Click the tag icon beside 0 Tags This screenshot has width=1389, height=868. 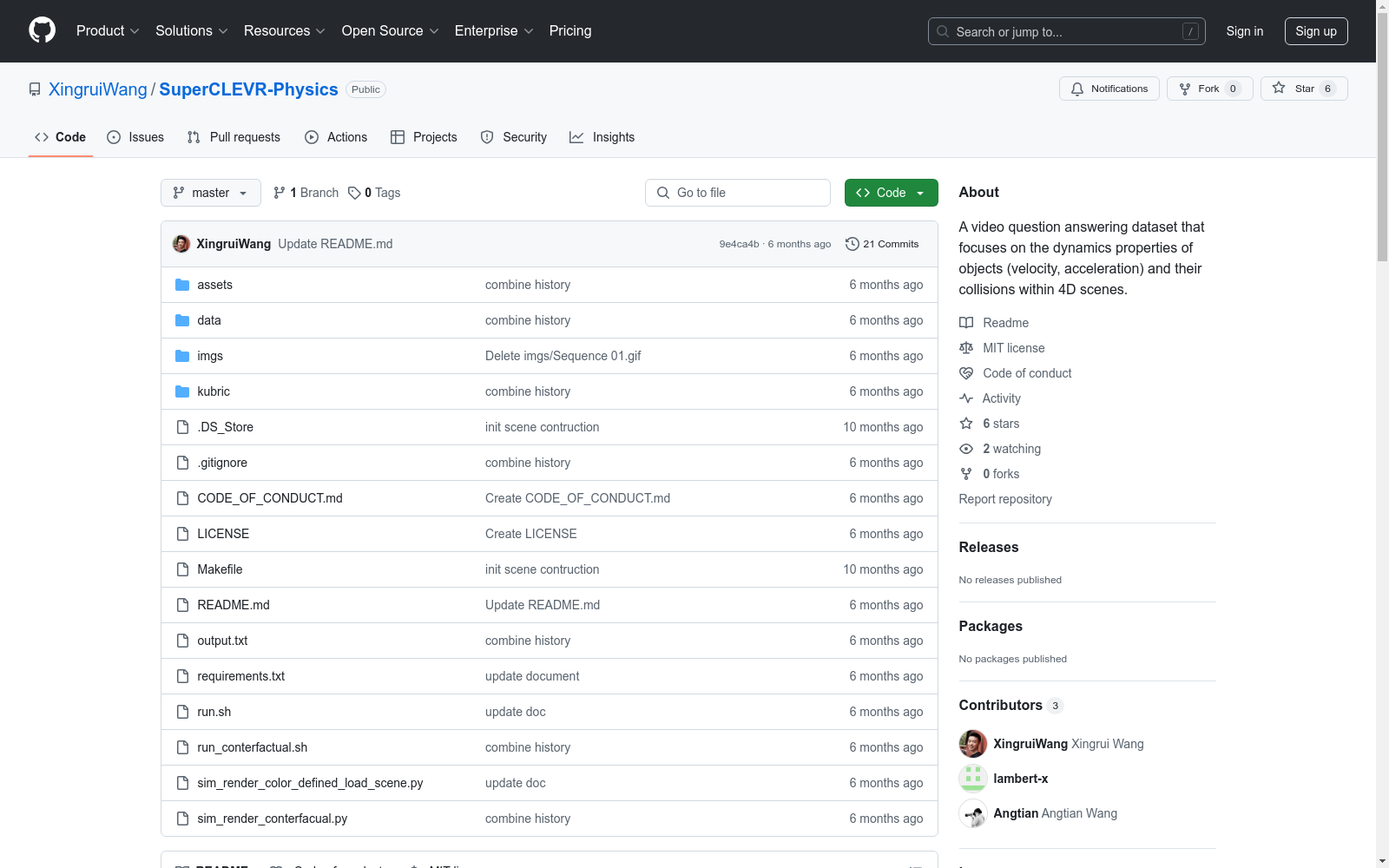[x=354, y=193]
